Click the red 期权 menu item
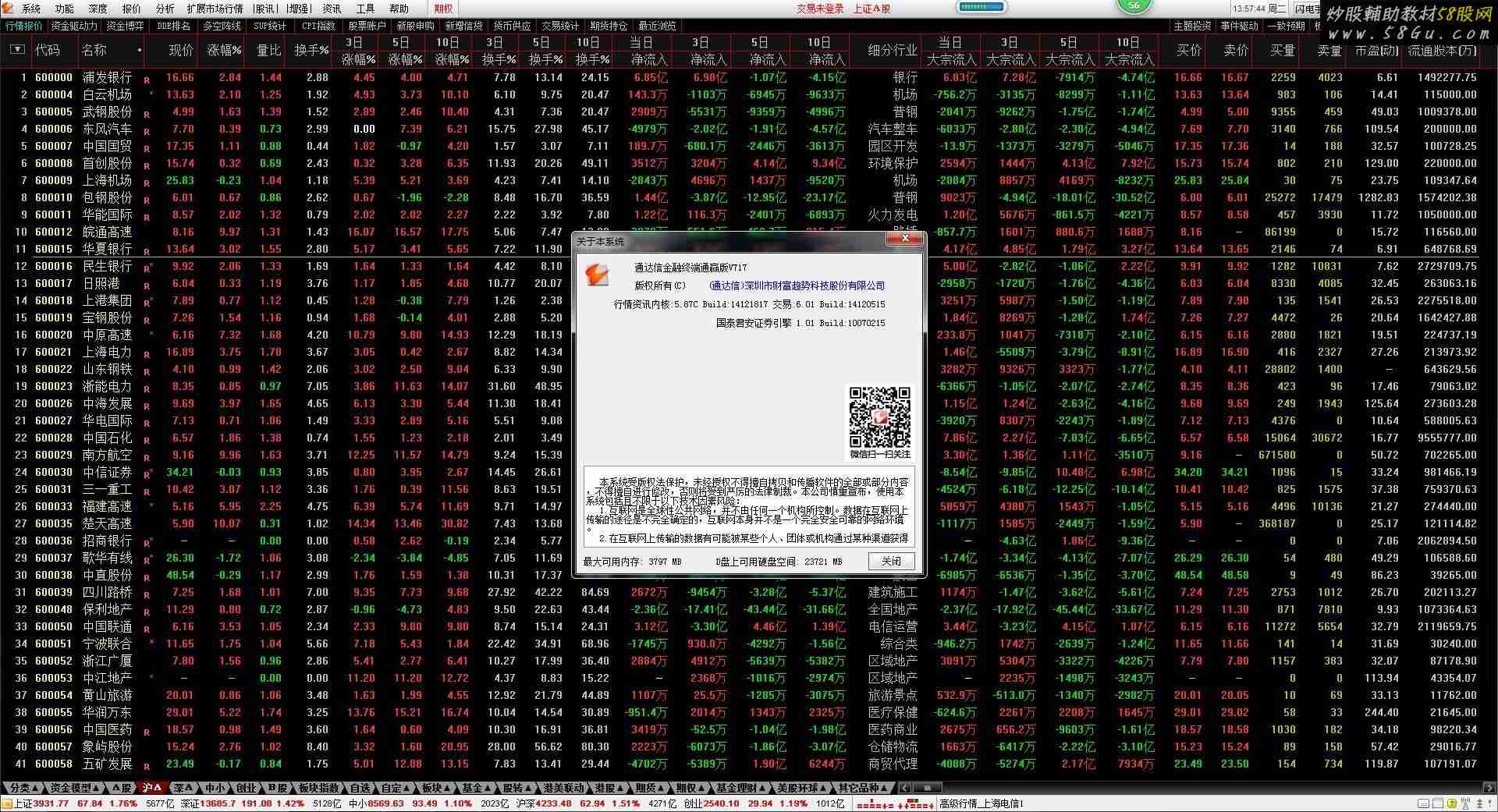1498x812 pixels. (x=443, y=9)
